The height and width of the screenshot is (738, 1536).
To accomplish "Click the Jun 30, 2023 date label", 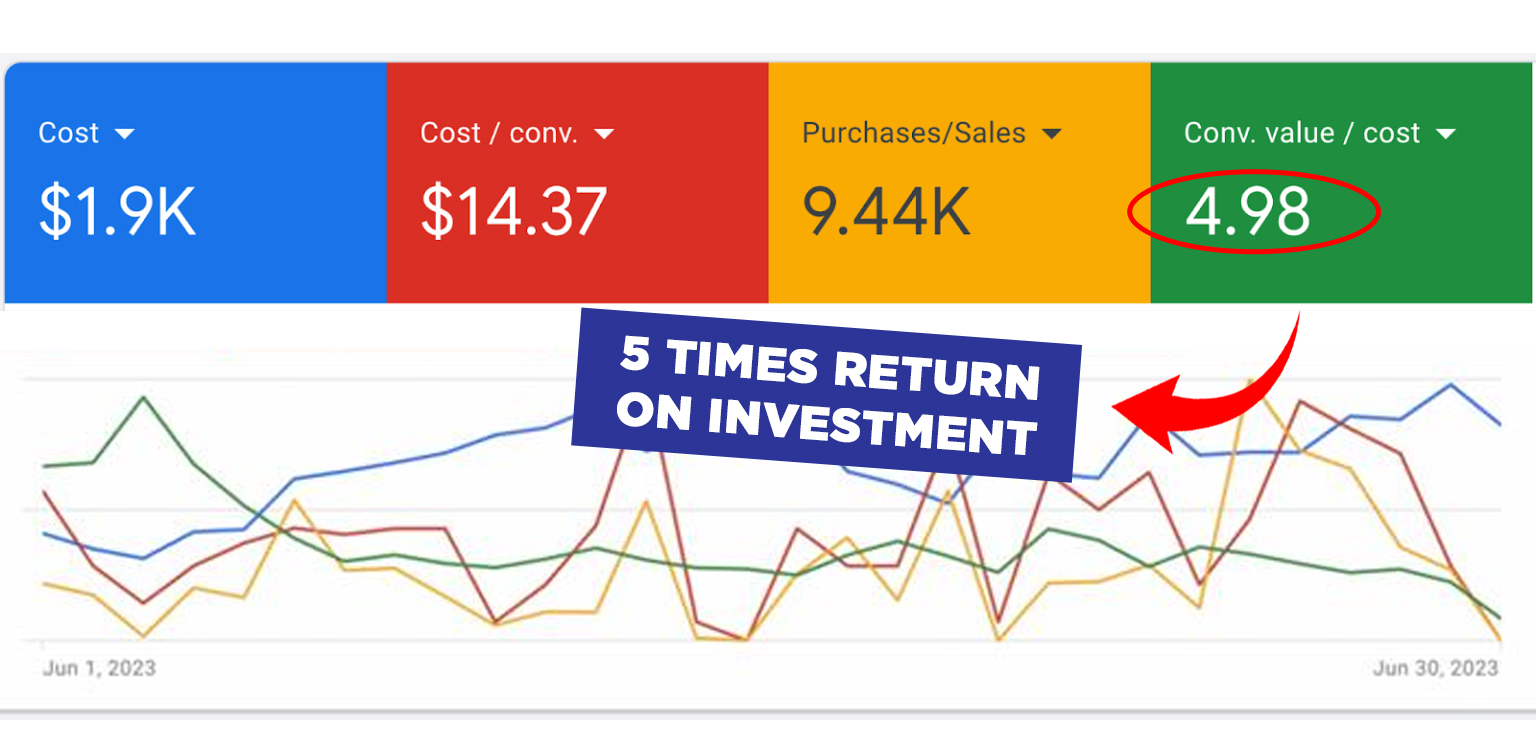I will tap(1435, 667).
